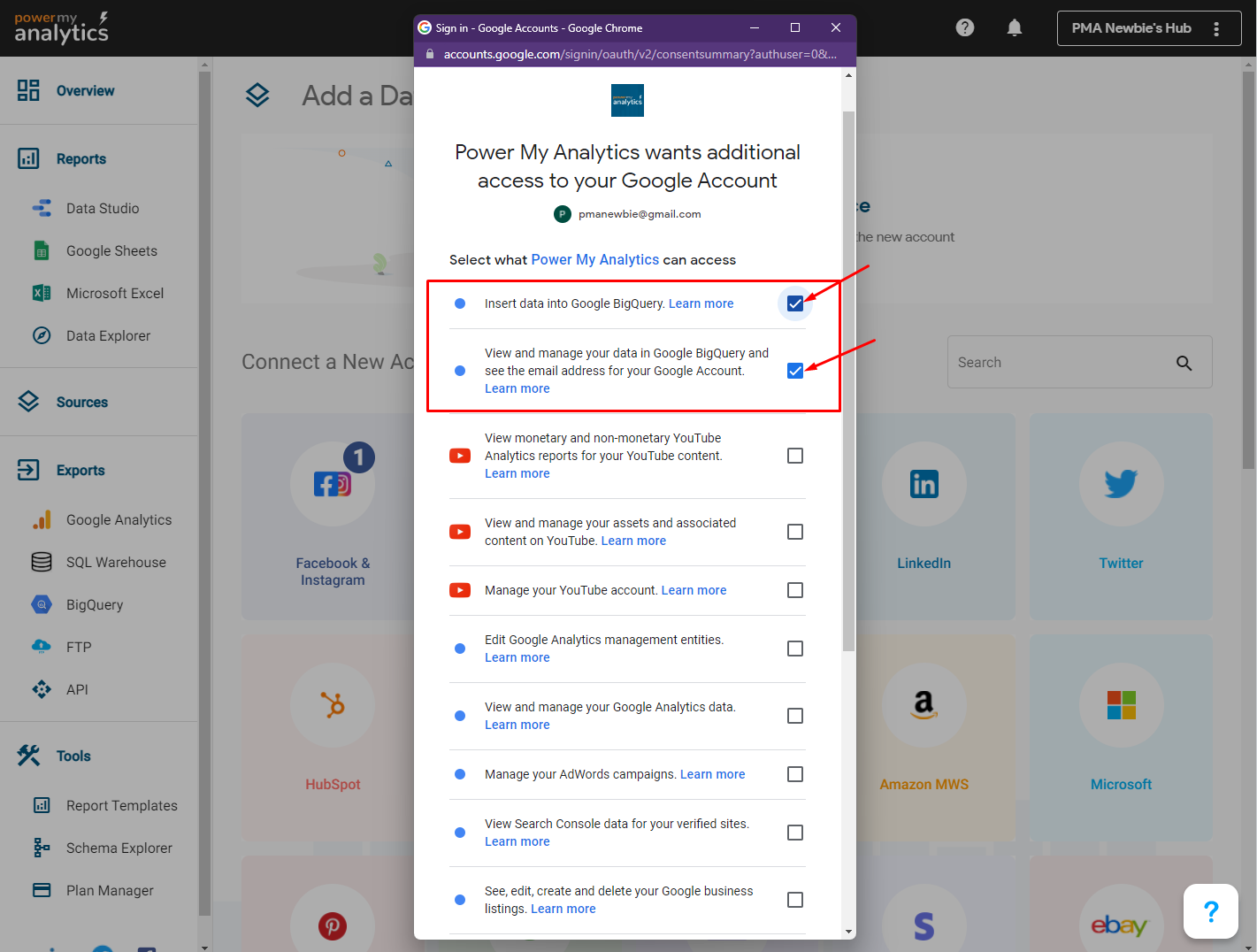The height and width of the screenshot is (952, 1257).
Task: Open PMA Newbie's Hub three-dot menu
Action: [x=1216, y=28]
